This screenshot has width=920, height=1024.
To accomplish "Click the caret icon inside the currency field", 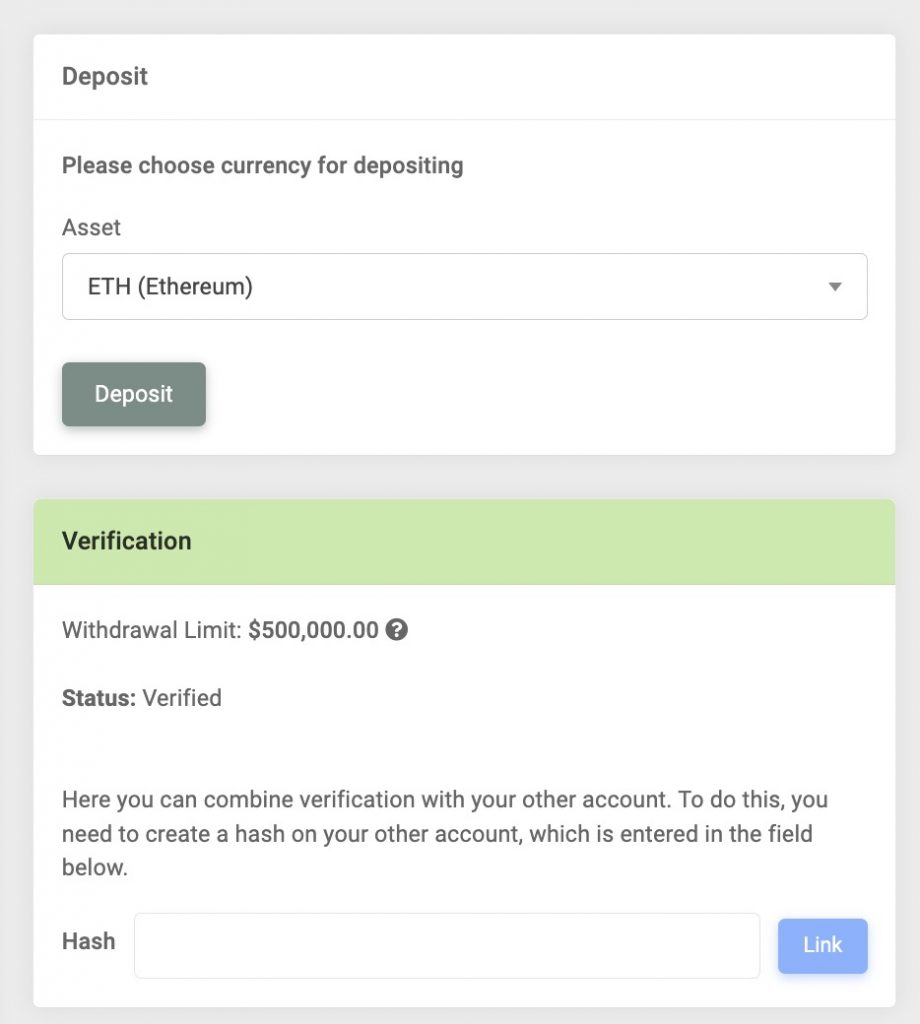I will [x=836, y=287].
